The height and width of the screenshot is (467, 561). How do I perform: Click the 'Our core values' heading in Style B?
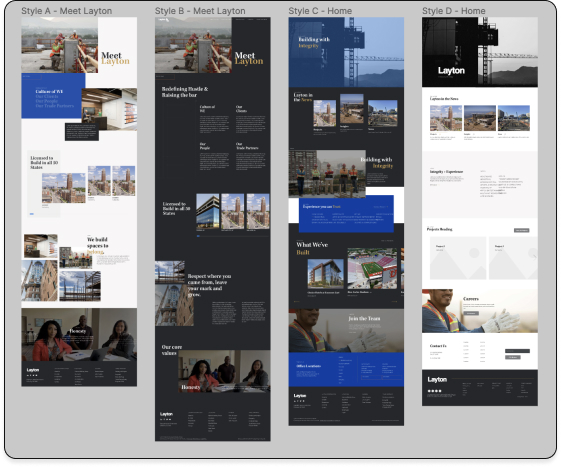point(172,350)
